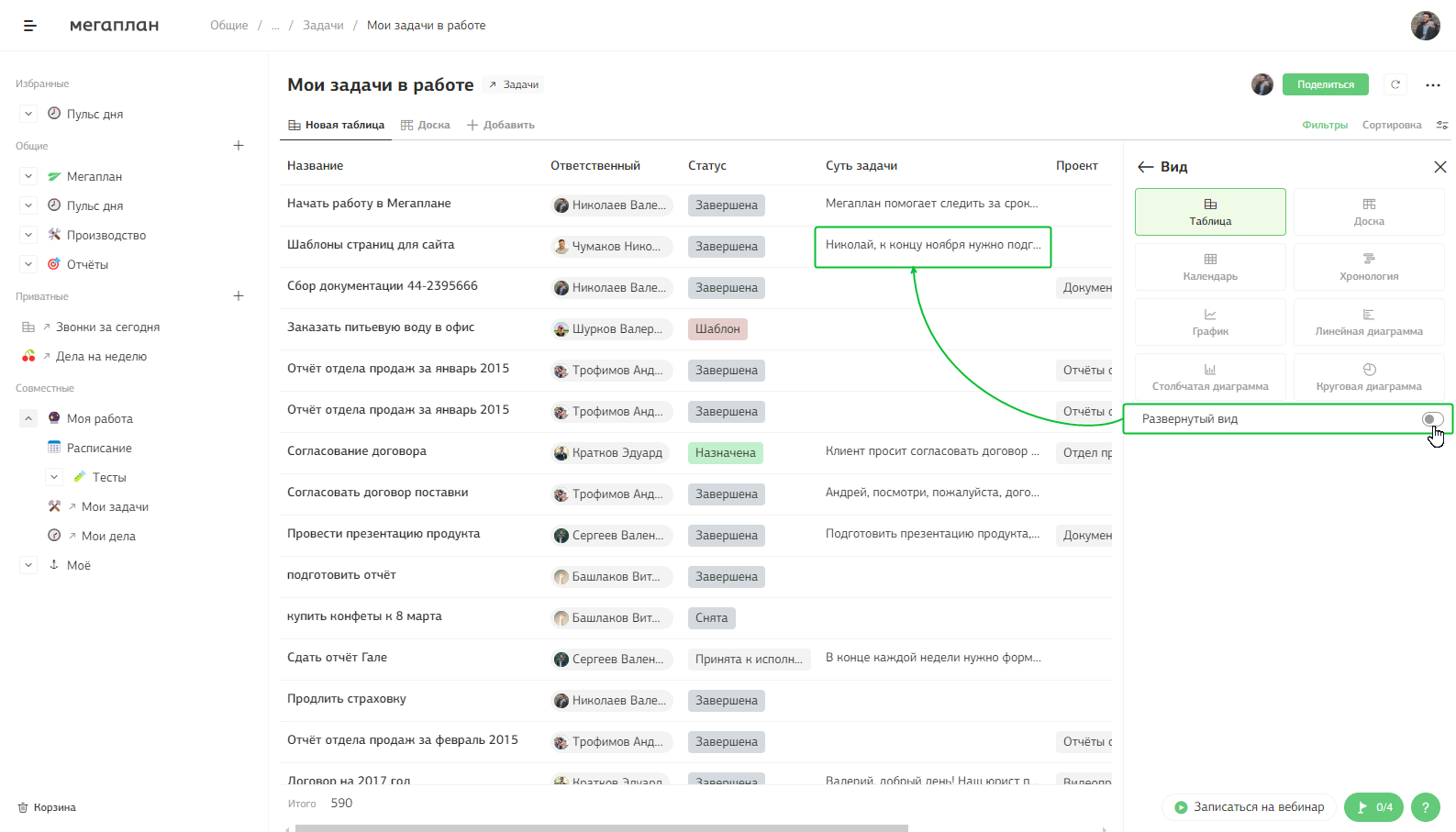Open Мои задачи in sidebar

pos(115,506)
